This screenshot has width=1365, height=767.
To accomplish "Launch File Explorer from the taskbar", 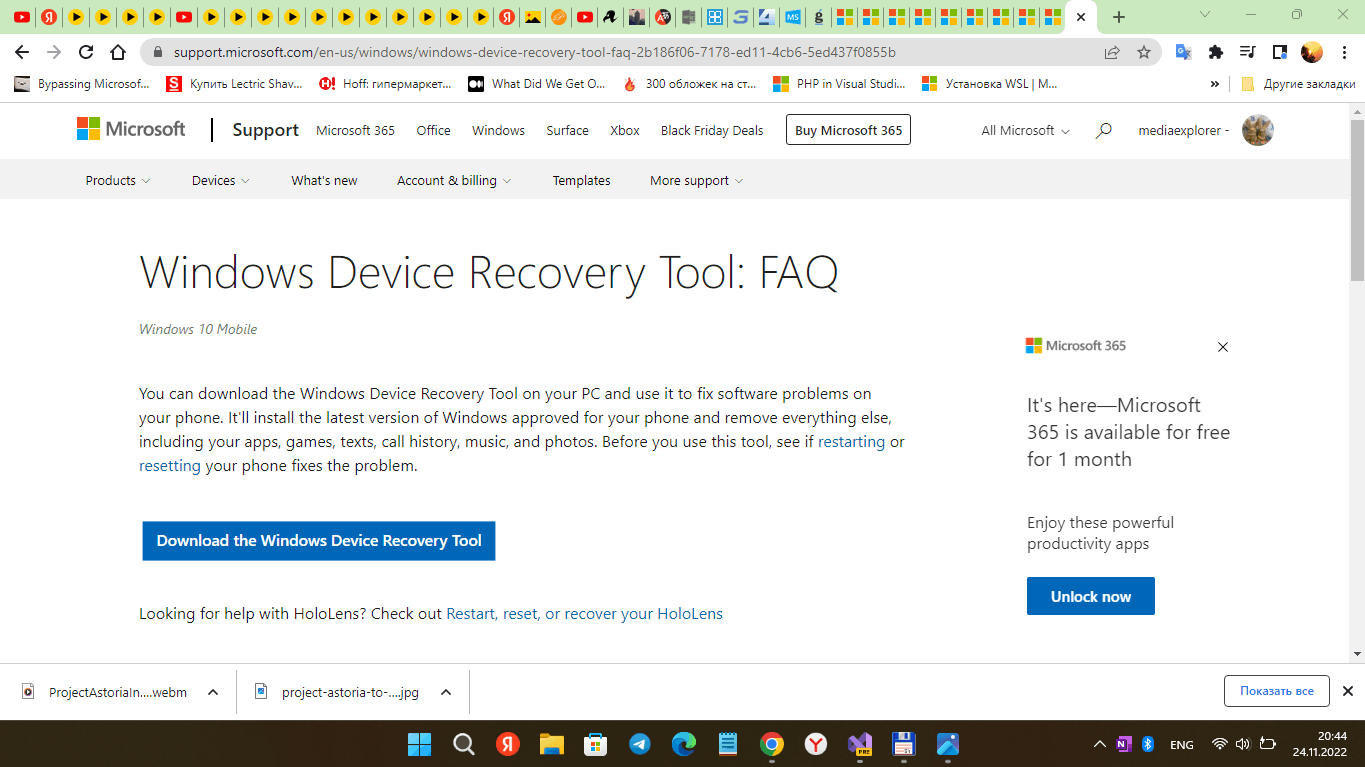I will (552, 744).
